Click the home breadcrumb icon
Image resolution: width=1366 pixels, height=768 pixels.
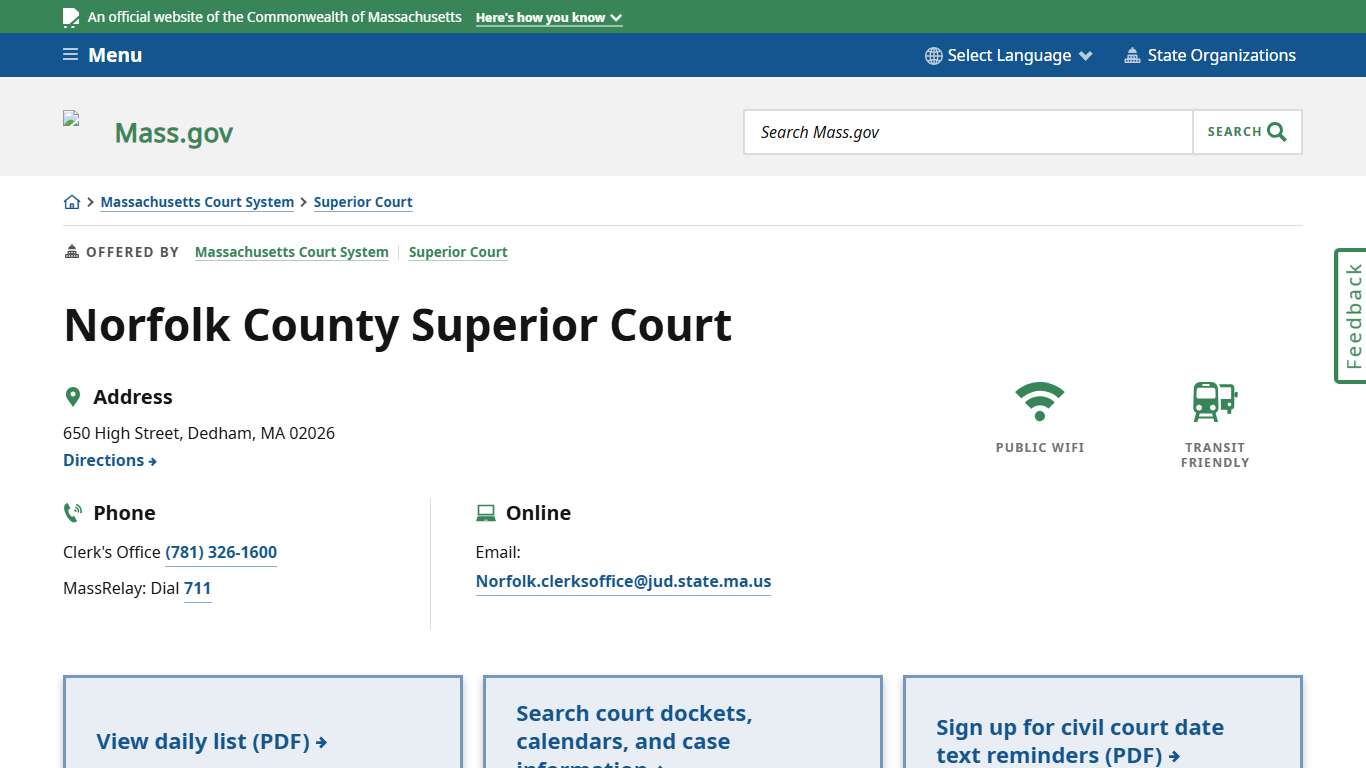[x=72, y=201]
